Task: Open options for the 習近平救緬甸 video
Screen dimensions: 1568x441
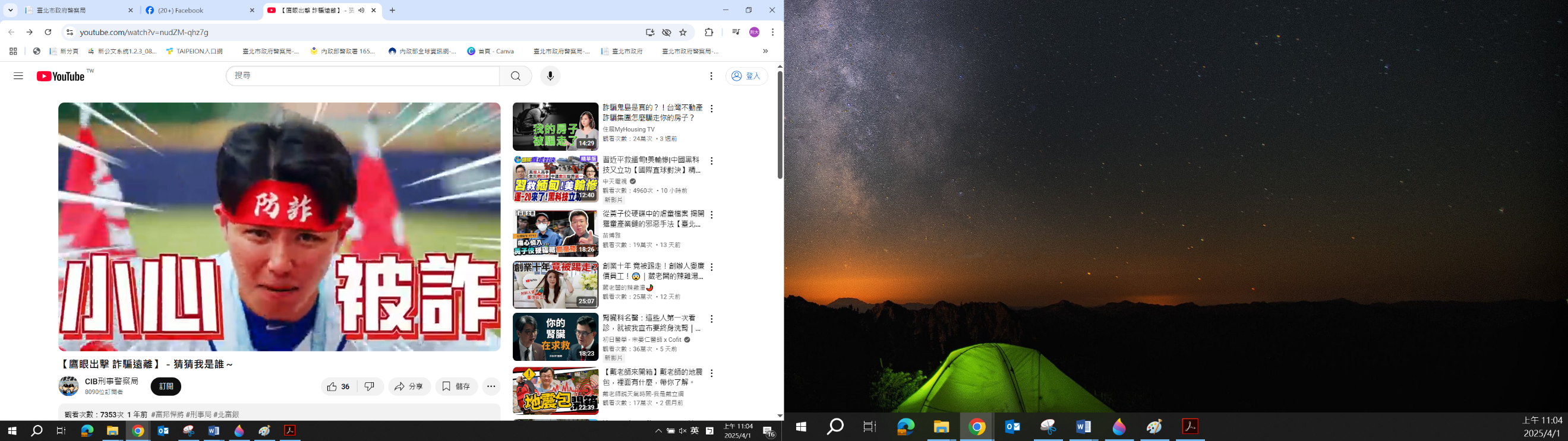Action: coord(711,161)
